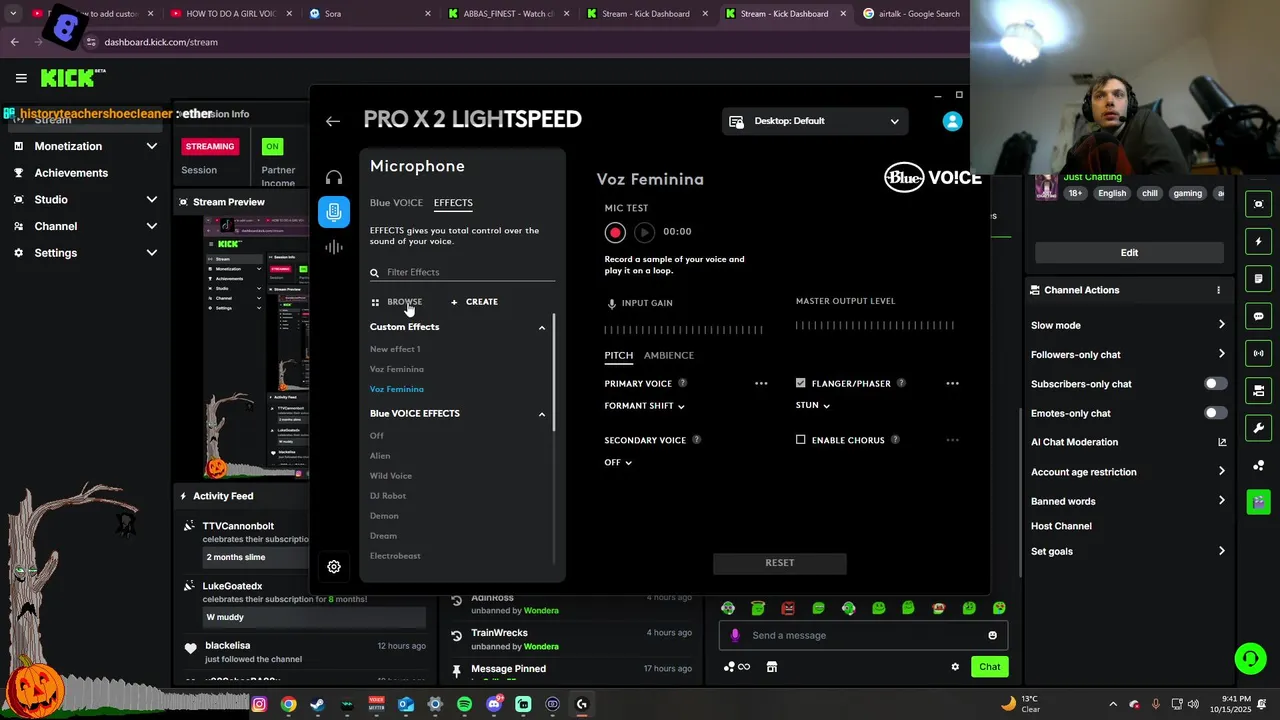Open Primary Voice more options dots

[x=761, y=383]
